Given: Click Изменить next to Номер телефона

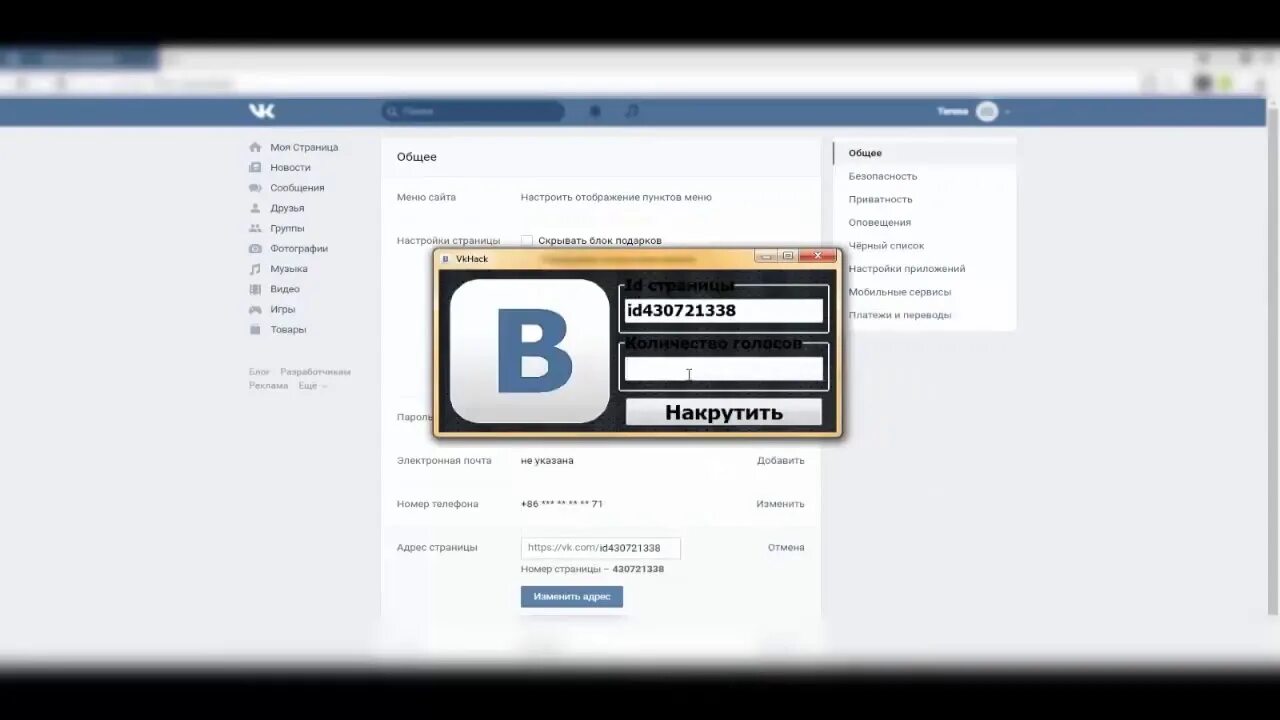Looking at the screenshot, I should [x=780, y=504].
